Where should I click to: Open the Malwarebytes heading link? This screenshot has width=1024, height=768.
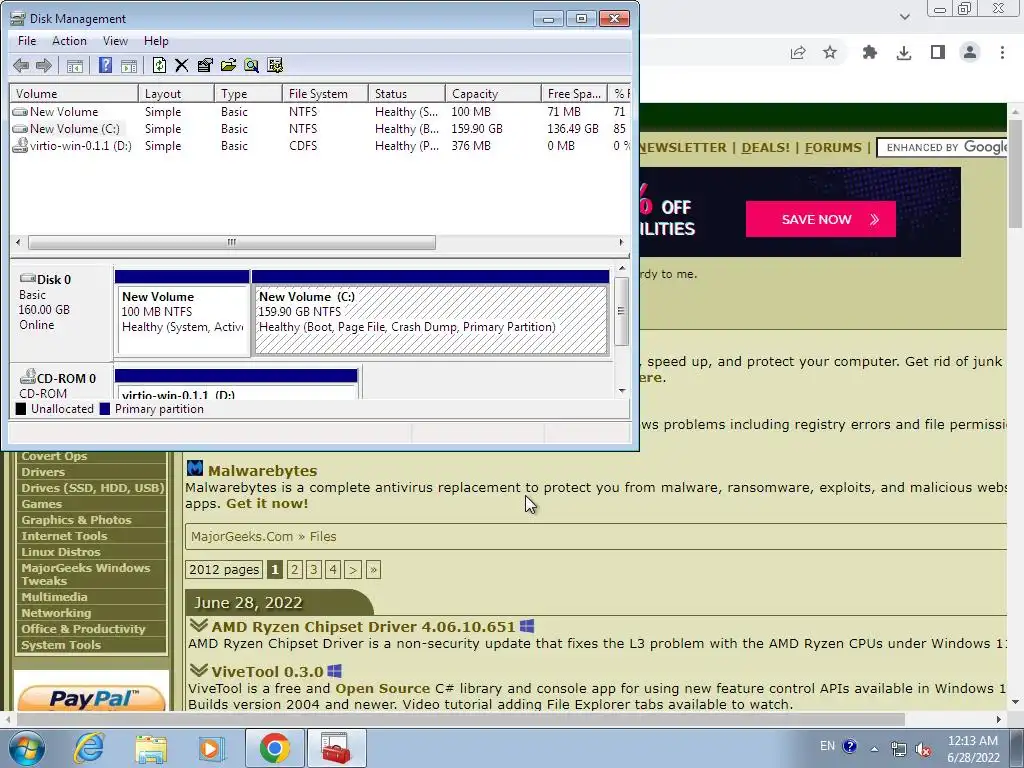(x=263, y=470)
